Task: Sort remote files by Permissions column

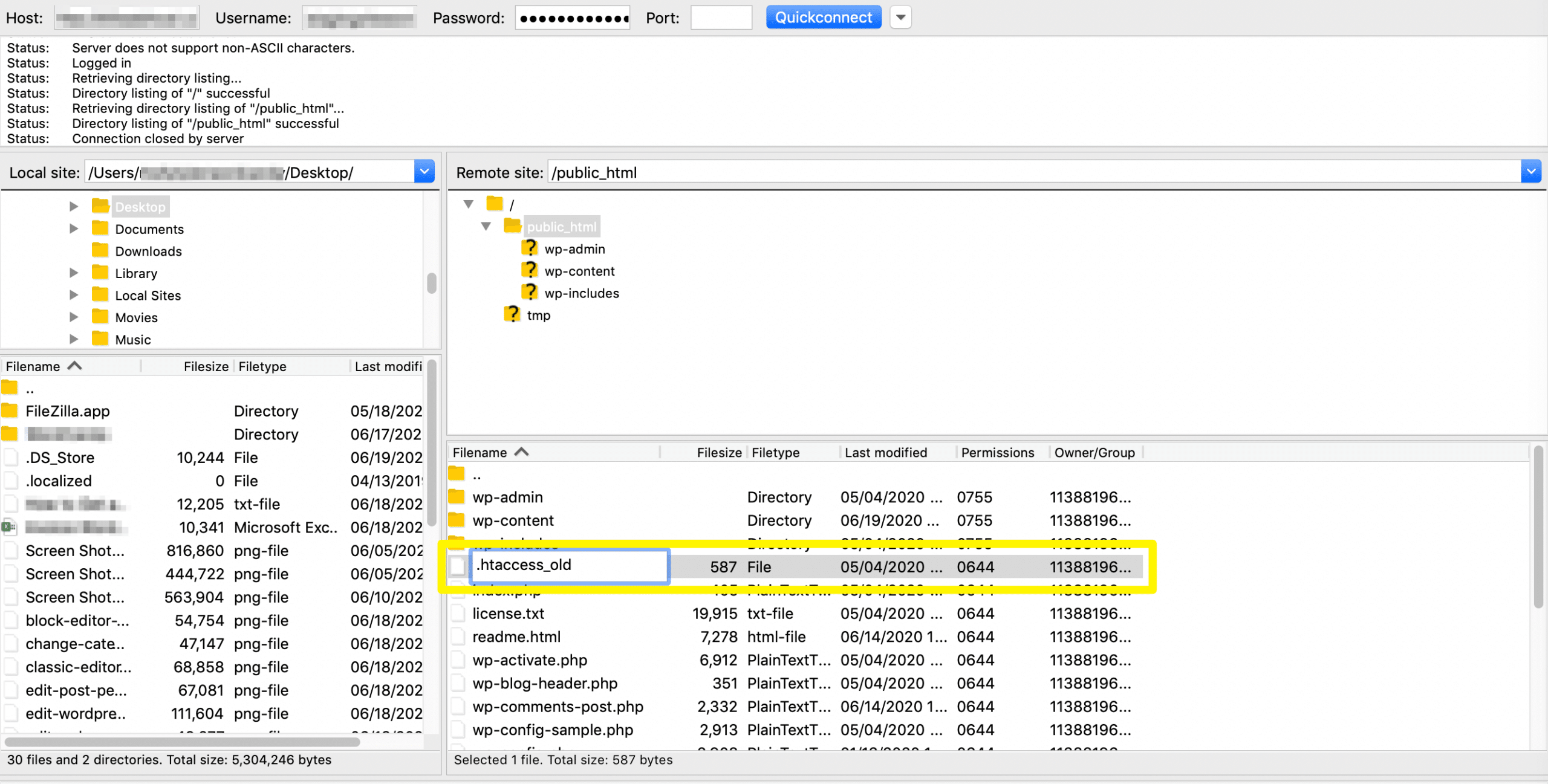Action: (1003, 453)
